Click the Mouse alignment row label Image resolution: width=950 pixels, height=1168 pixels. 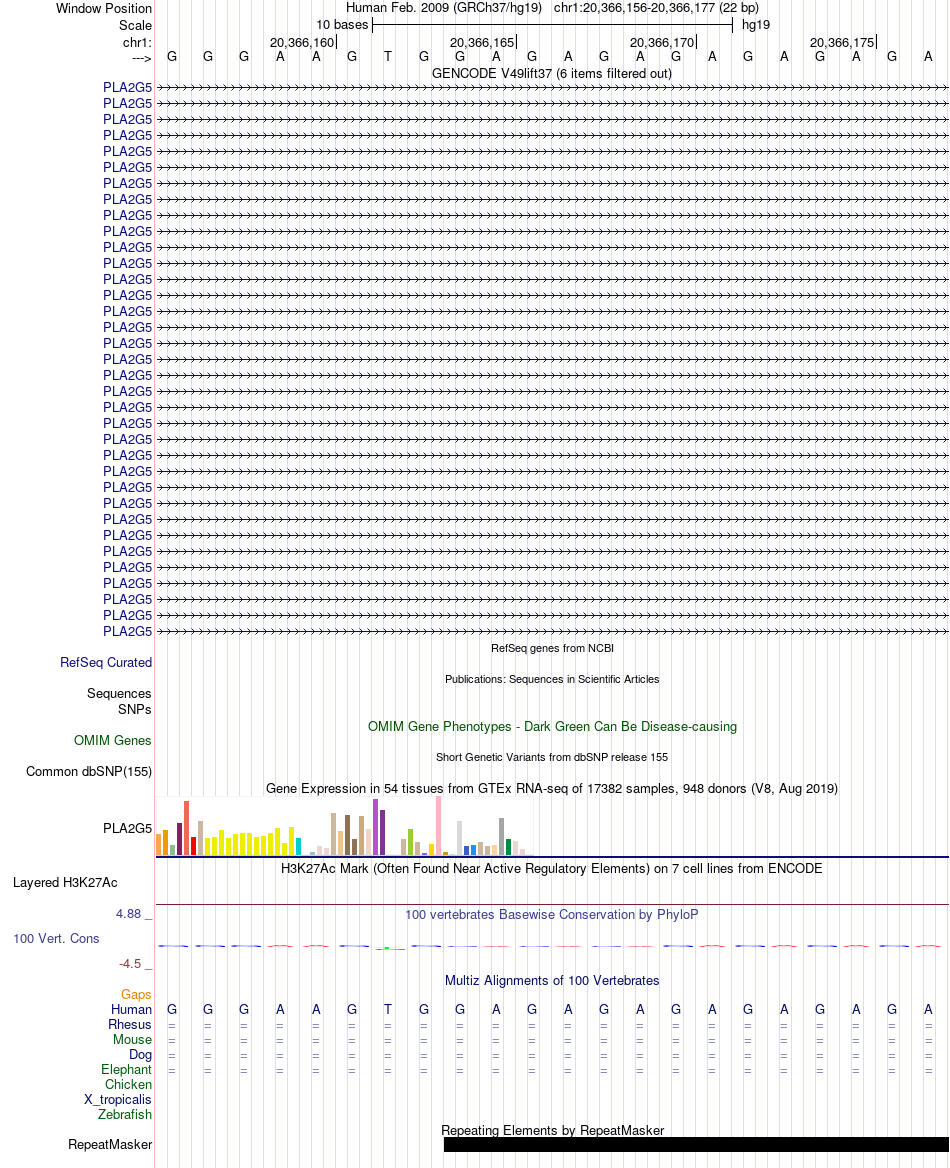tap(132, 1039)
